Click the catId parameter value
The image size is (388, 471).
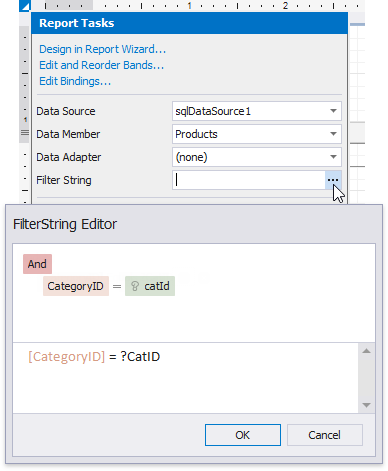(157, 286)
